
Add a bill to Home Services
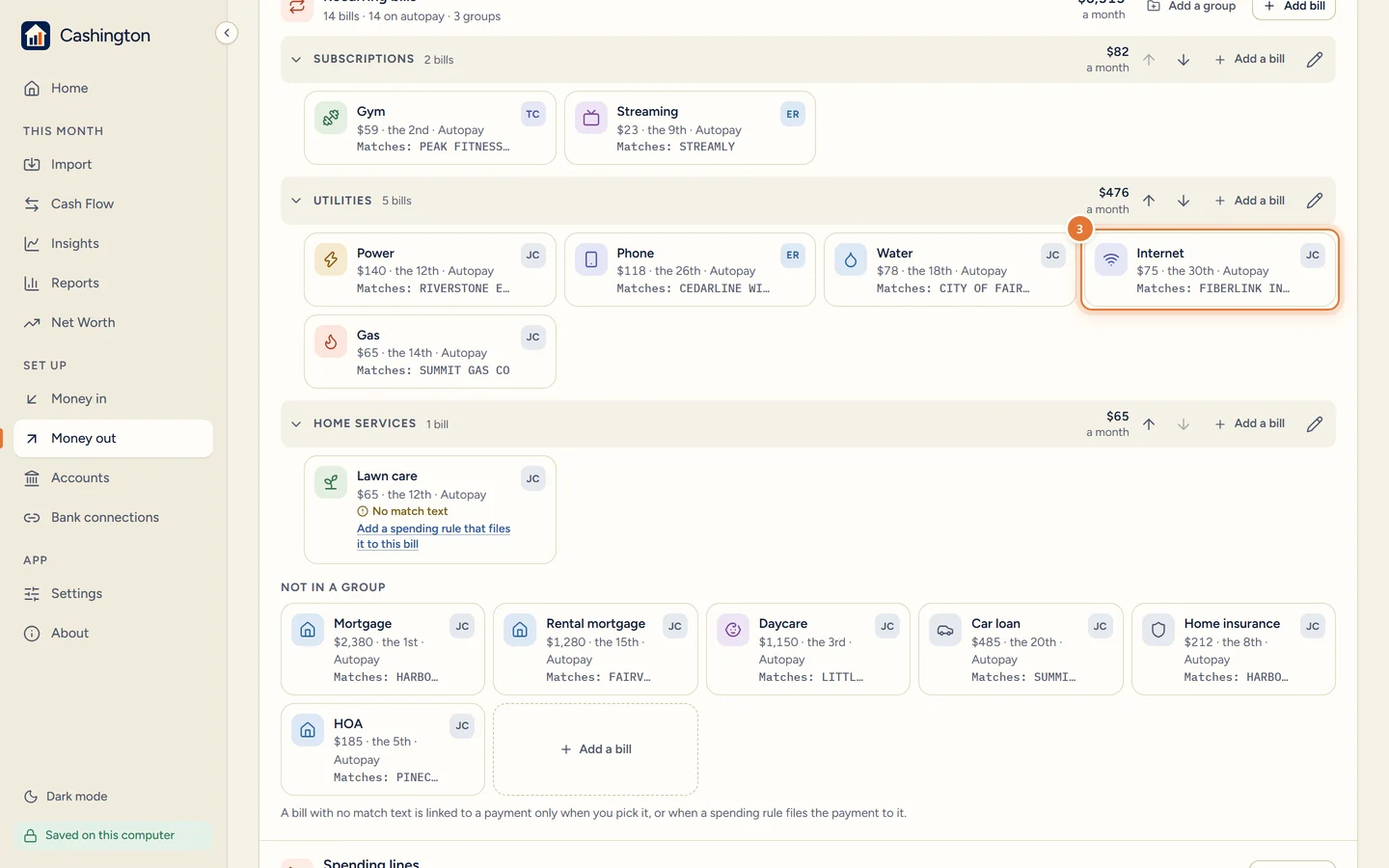click(x=1249, y=424)
